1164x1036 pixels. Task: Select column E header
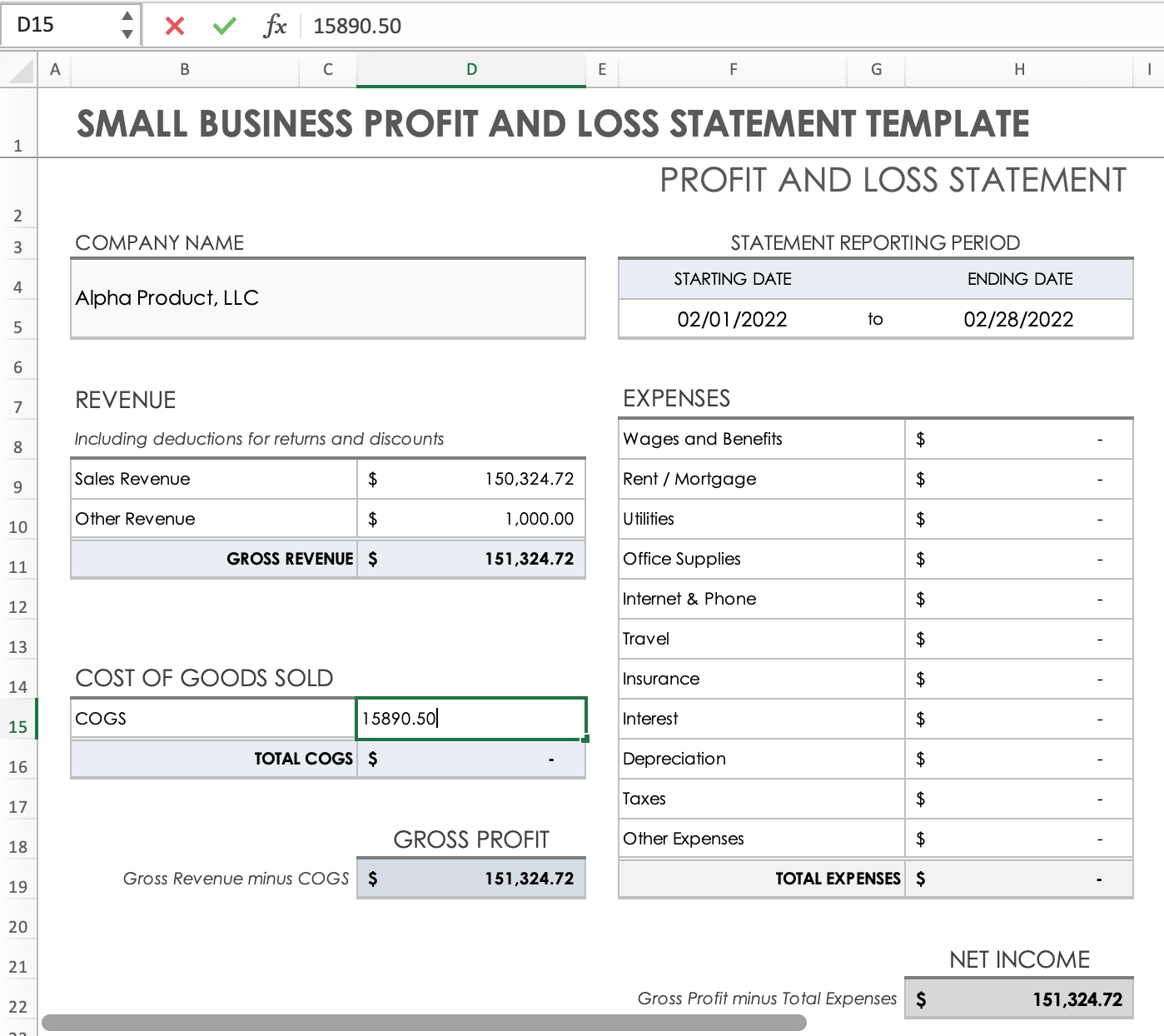point(602,70)
